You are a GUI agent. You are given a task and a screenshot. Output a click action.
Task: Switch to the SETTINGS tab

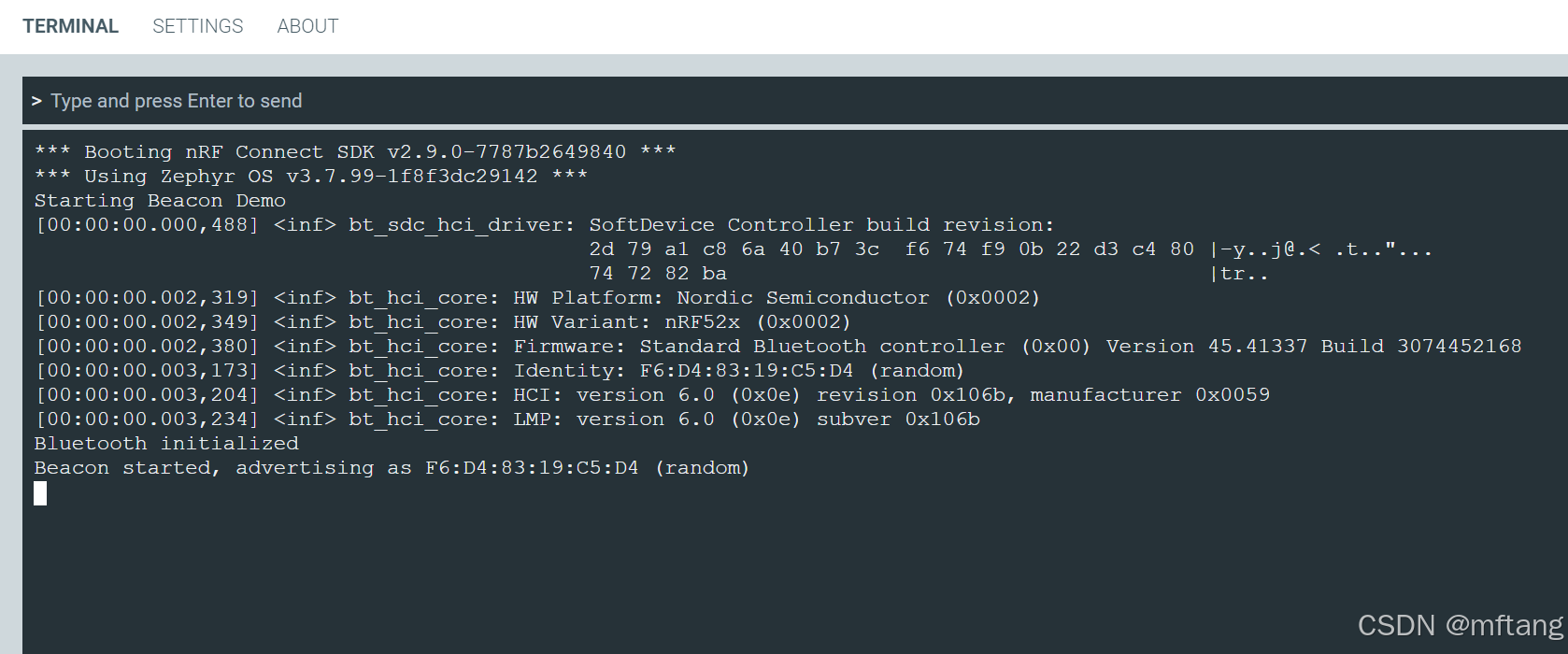pos(197,25)
